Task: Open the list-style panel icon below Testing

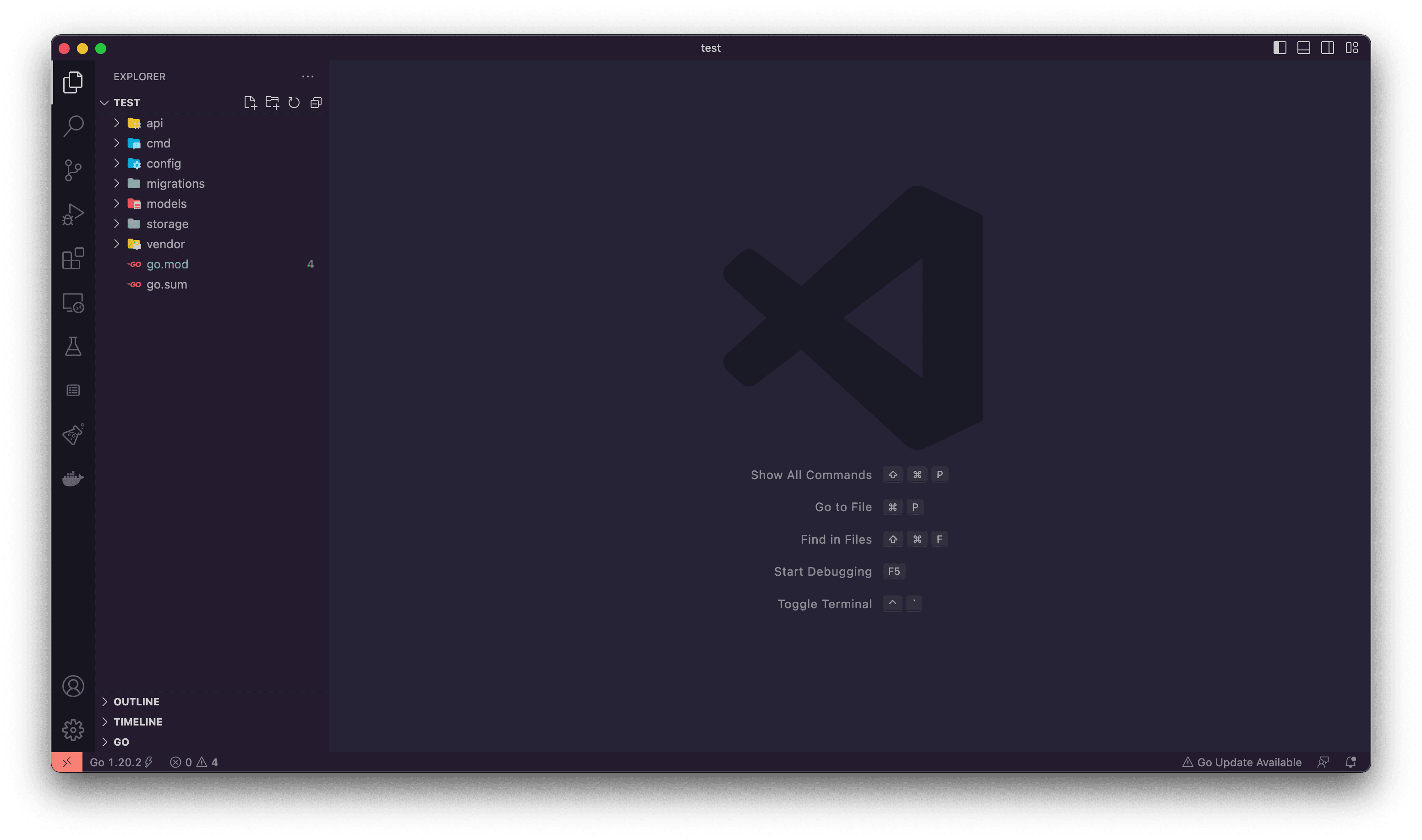Action: point(73,391)
